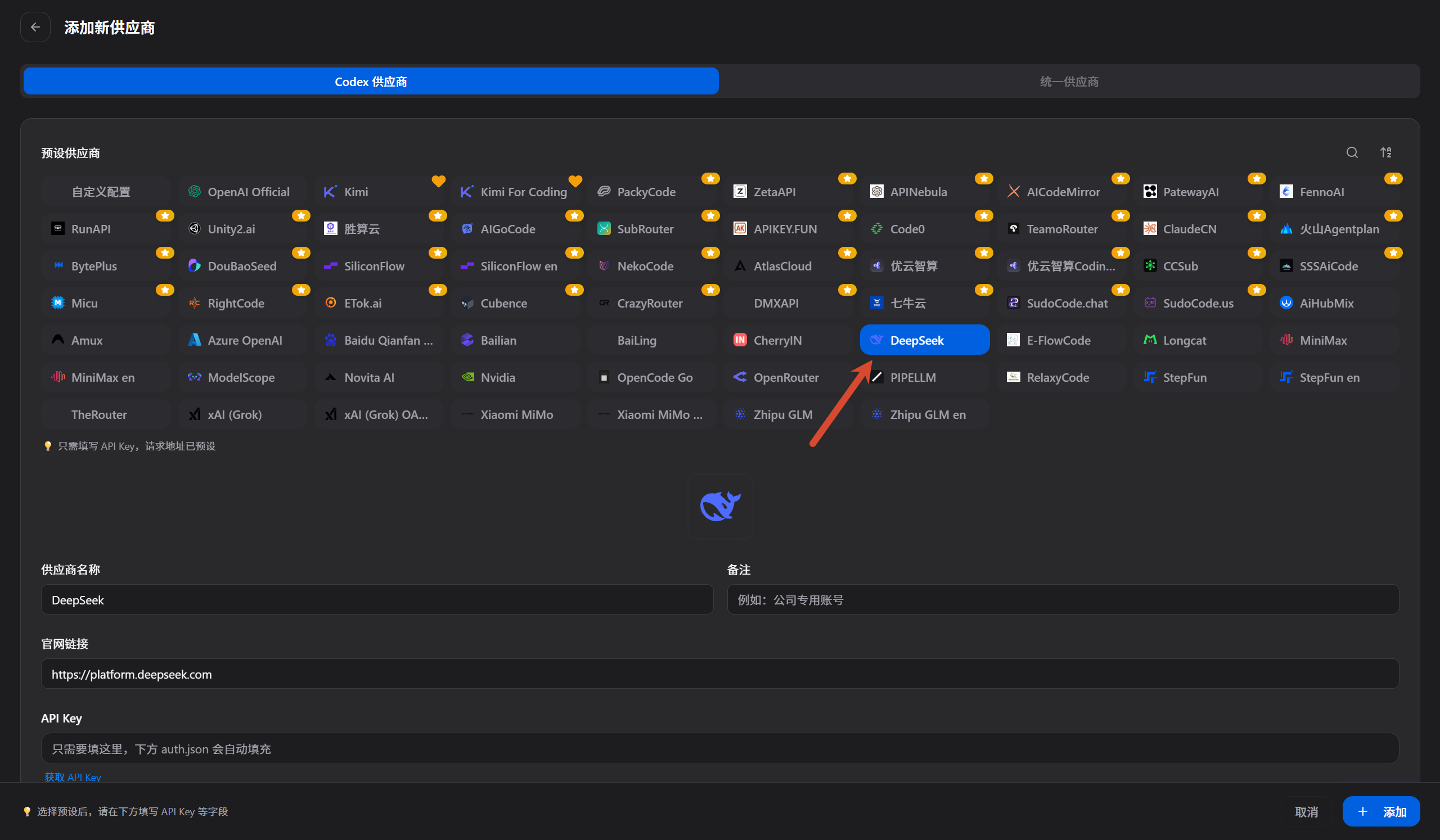The image size is (1440, 840).
Task: Click the OpenRouter icon
Action: (x=740, y=377)
